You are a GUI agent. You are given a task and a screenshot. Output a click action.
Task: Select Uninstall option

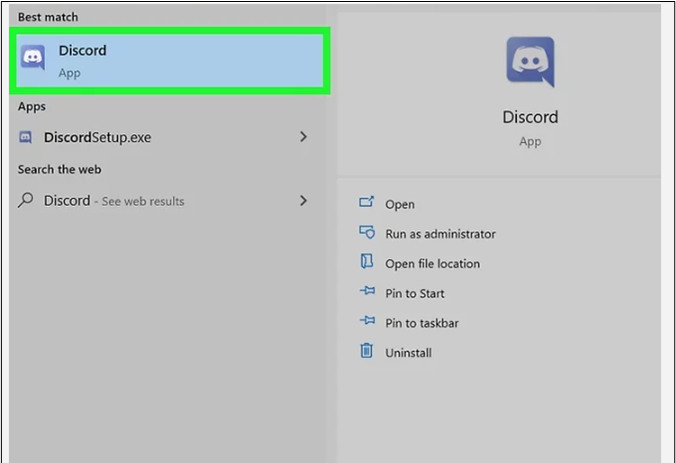click(x=408, y=353)
